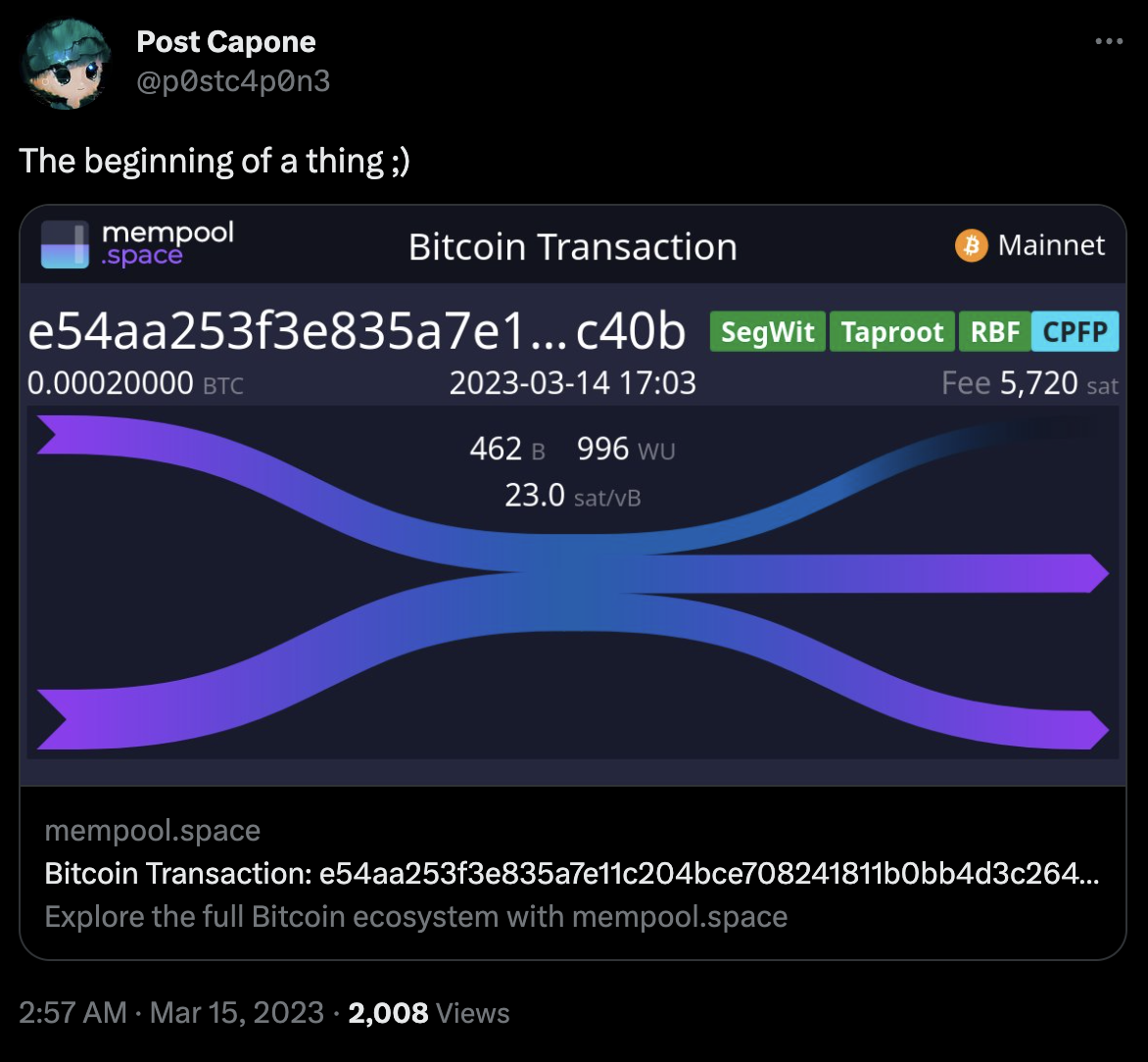Open the mempool.space domain link
This screenshot has width=1148, height=1062.
(x=152, y=830)
